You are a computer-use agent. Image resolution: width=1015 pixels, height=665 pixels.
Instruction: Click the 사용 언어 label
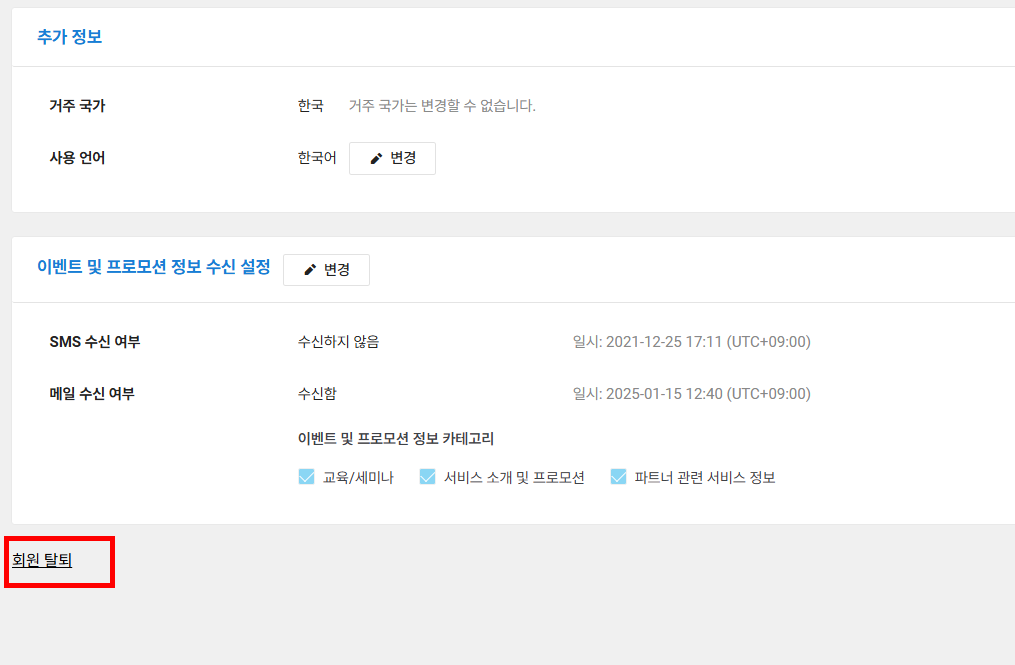(x=76, y=157)
